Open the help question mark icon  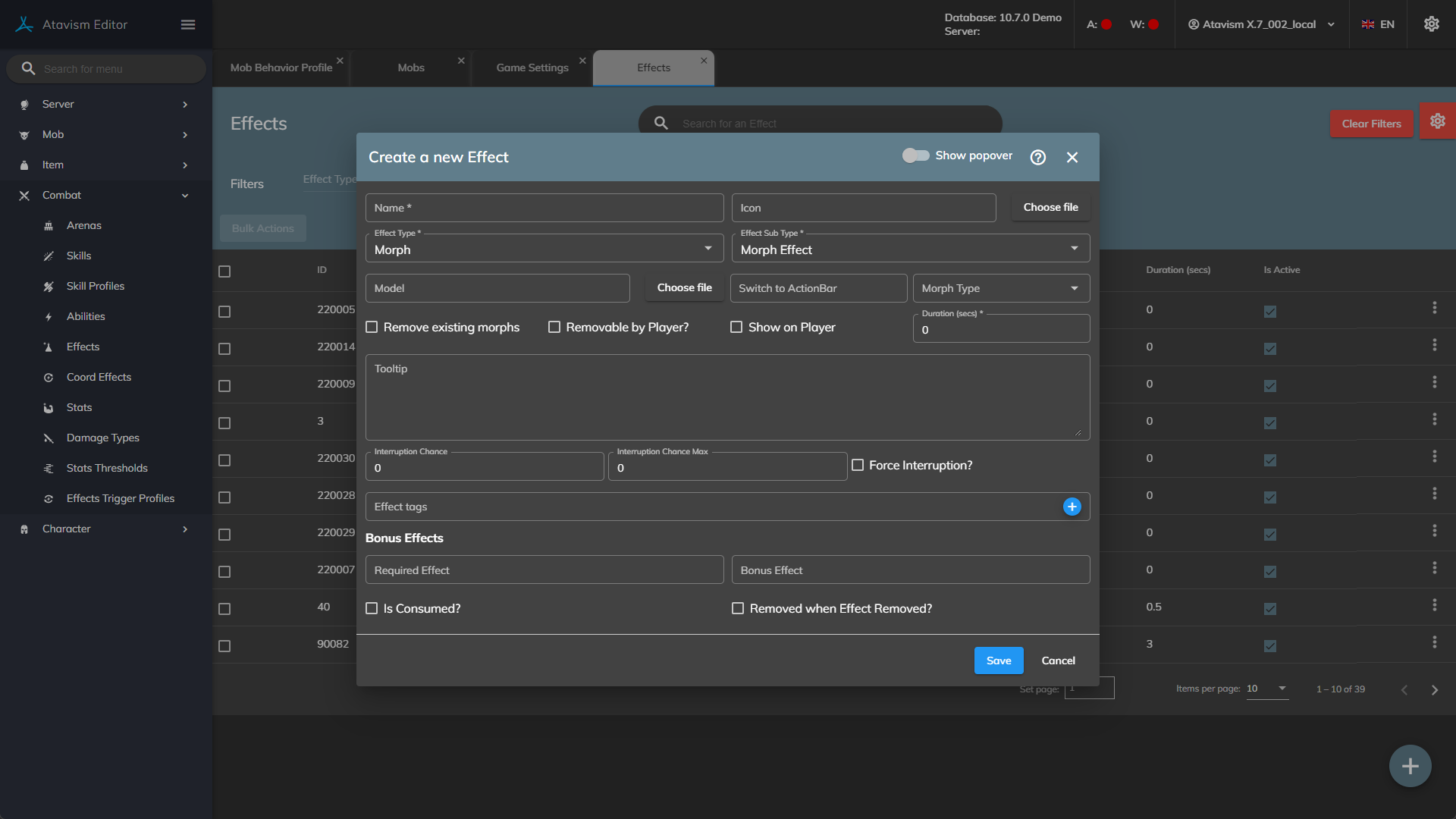(x=1038, y=157)
